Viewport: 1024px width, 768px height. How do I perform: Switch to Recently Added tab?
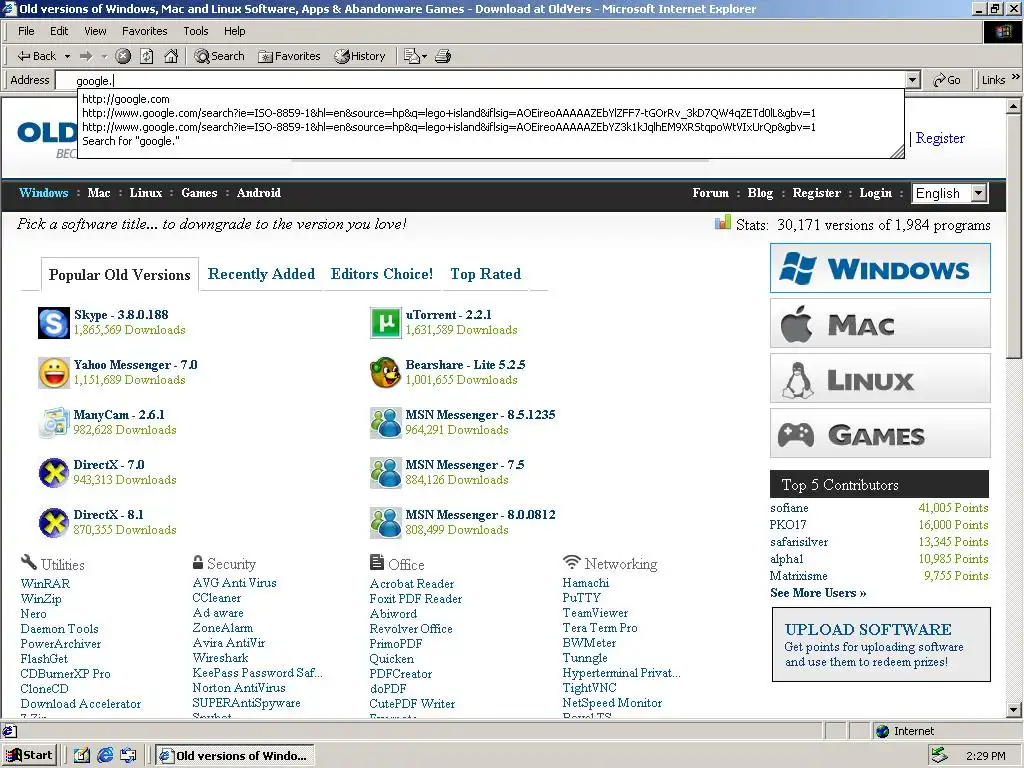tap(261, 274)
